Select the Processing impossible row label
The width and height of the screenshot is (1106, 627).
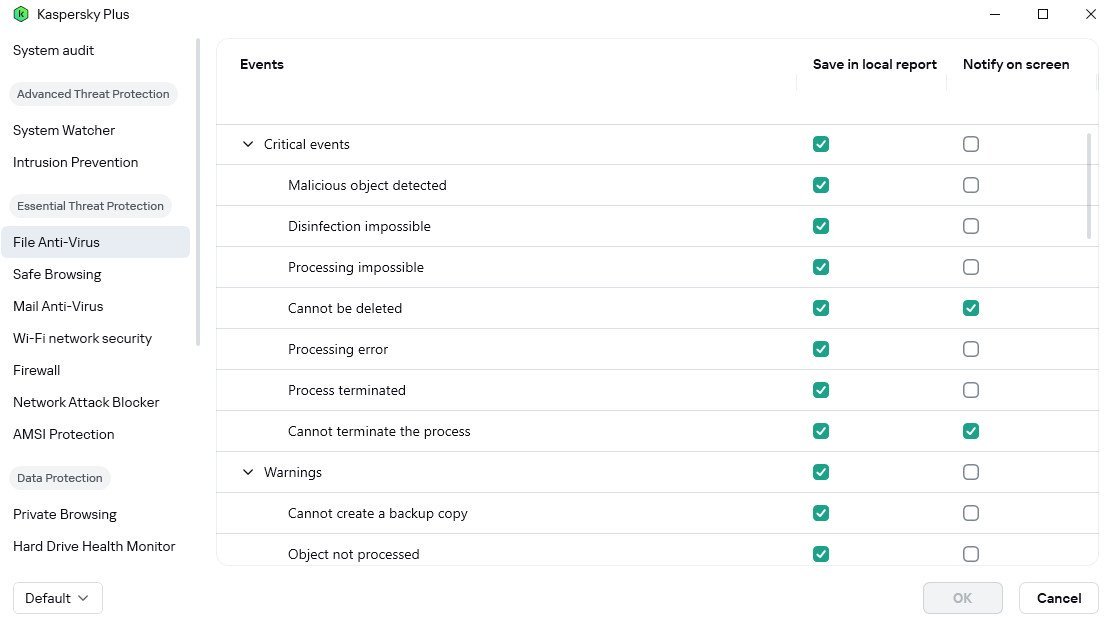tap(356, 267)
